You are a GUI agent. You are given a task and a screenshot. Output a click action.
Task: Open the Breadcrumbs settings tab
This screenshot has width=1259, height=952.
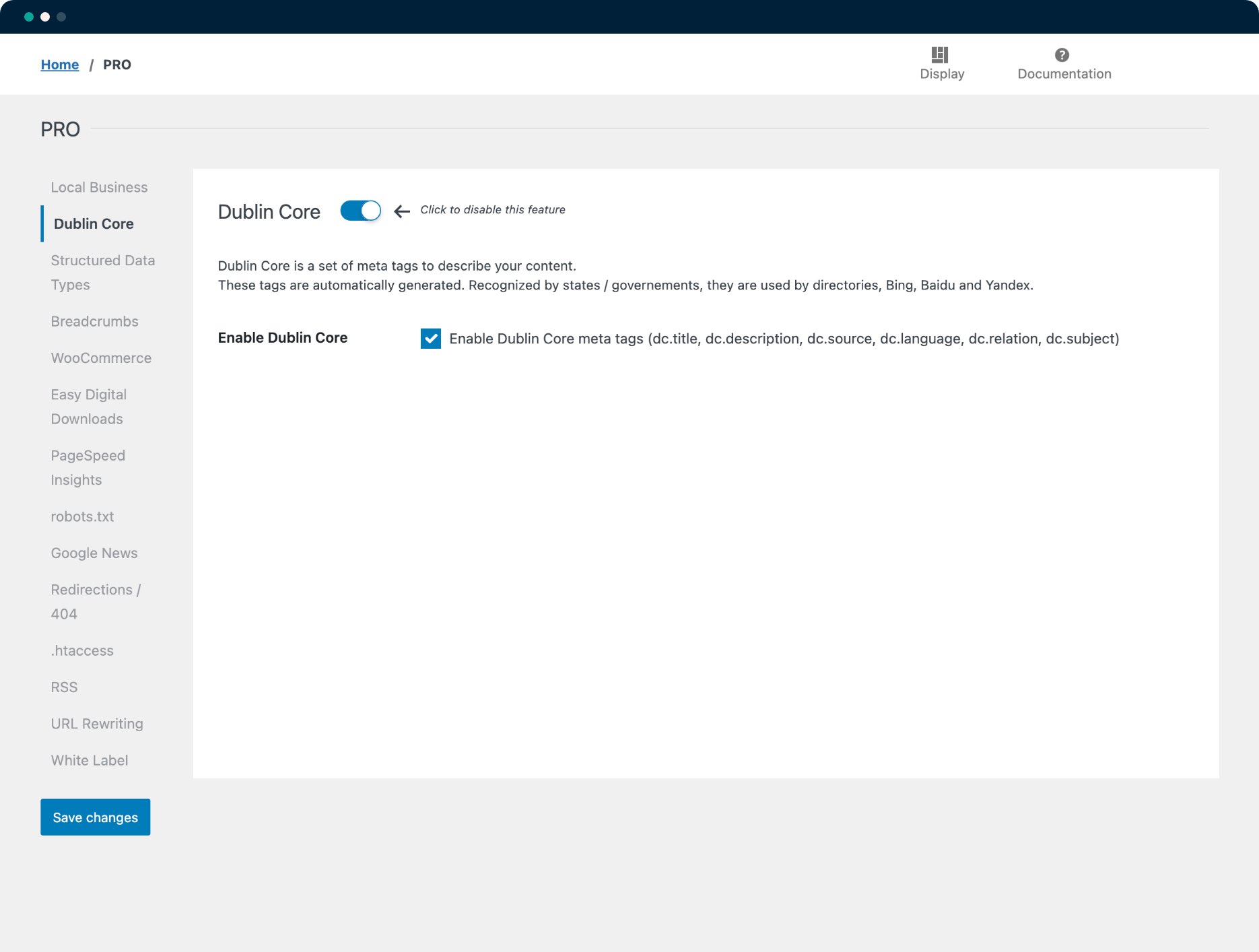coord(94,321)
